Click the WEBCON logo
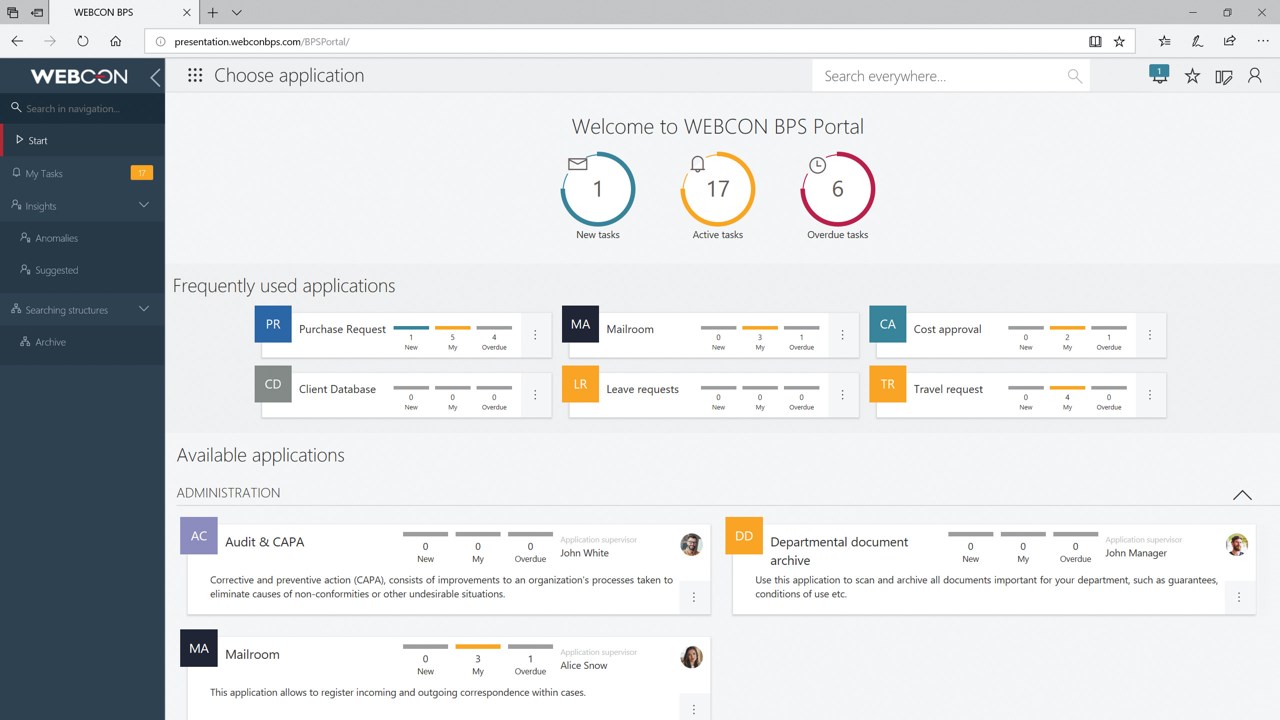Screen dimensions: 1280x720 point(79,77)
